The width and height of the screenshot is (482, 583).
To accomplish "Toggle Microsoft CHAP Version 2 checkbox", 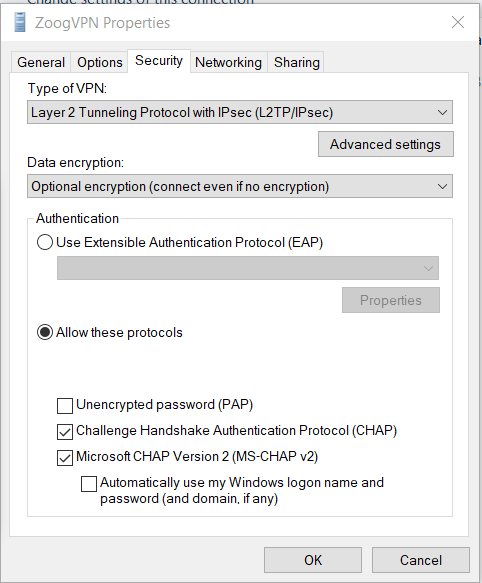I will coord(65,458).
